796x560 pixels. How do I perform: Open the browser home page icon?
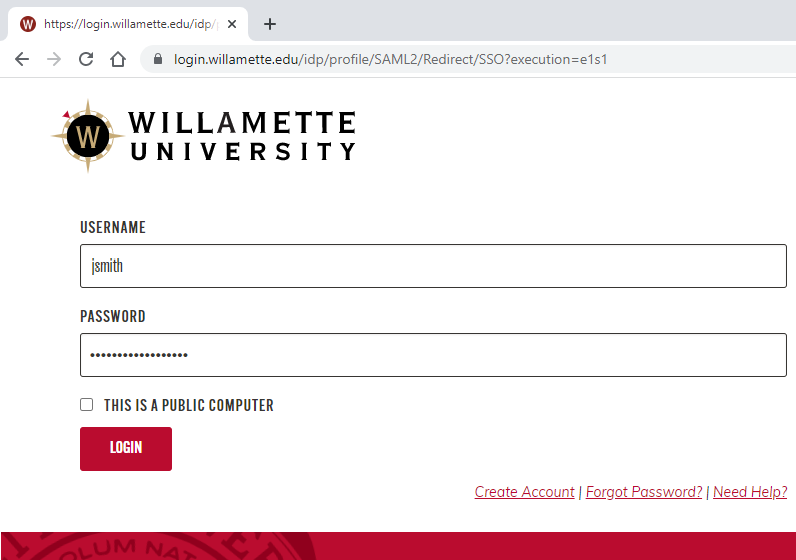coord(118,59)
